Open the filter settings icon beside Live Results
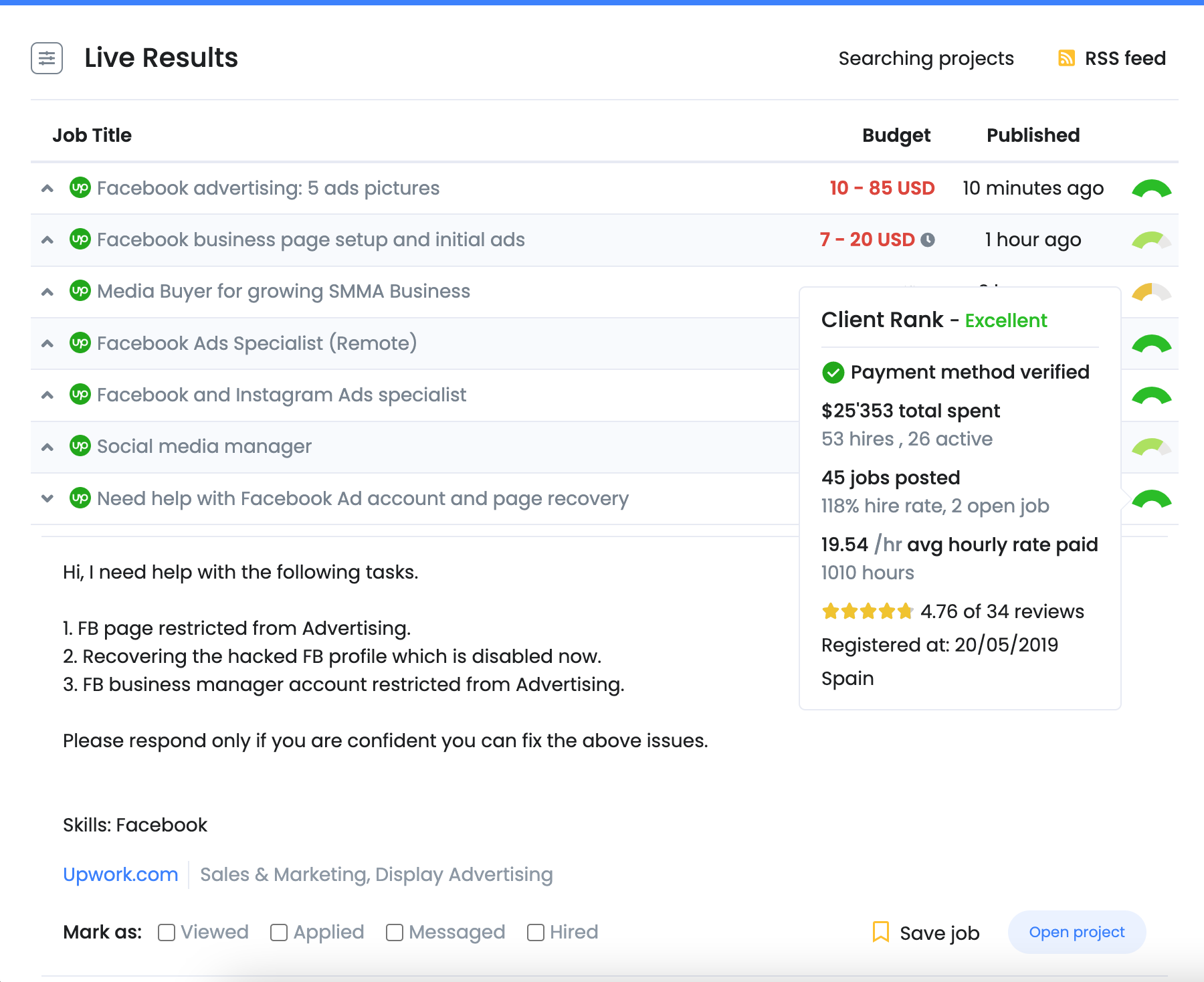 point(47,58)
